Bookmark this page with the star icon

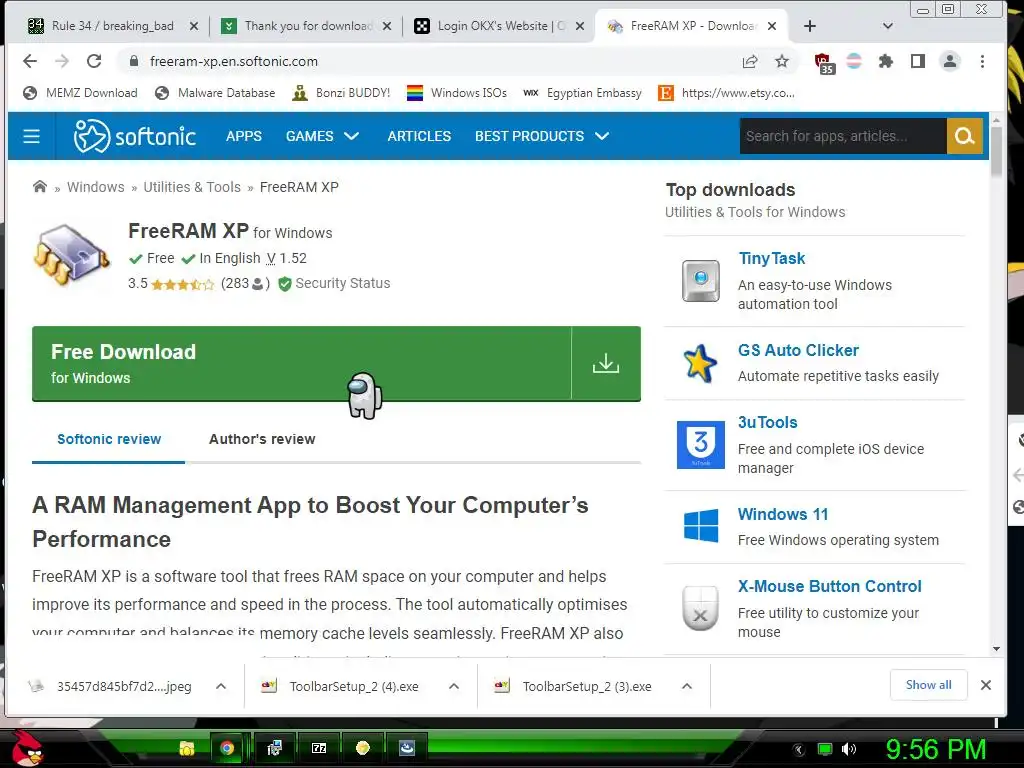782,61
